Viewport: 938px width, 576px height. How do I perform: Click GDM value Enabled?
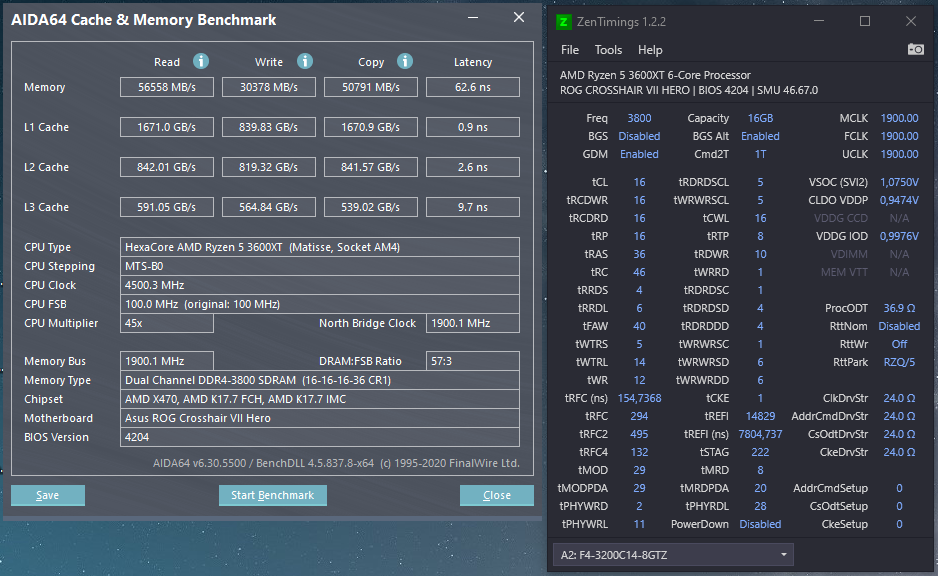pyautogui.click(x=639, y=154)
